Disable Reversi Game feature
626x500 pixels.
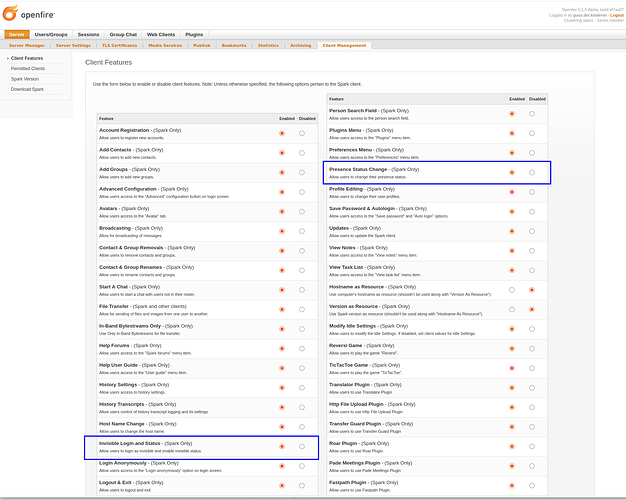click(x=532, y=349)
